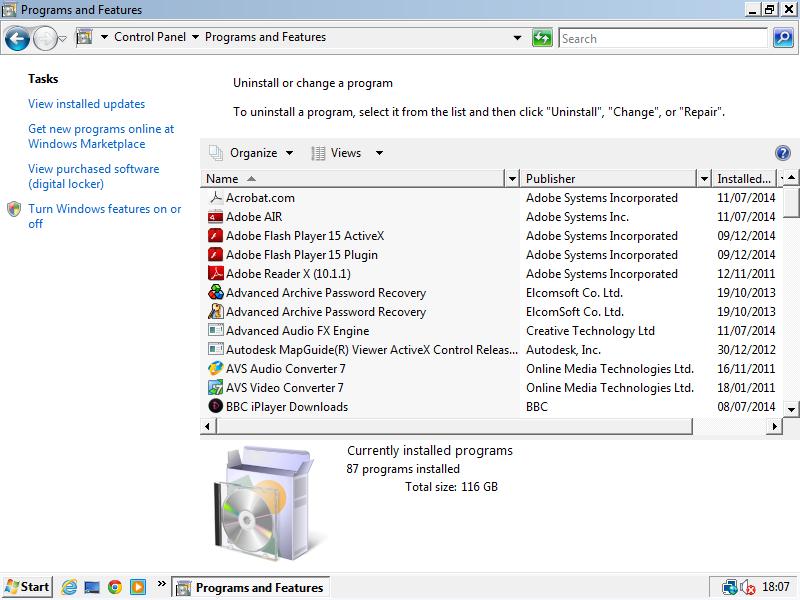Click publisher Autodesk, Inc.

click(563, 350)
